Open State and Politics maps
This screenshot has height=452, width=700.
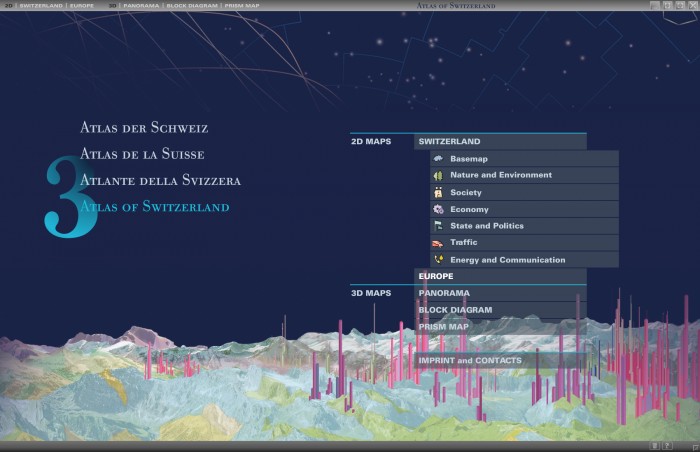tap(525, 226)
